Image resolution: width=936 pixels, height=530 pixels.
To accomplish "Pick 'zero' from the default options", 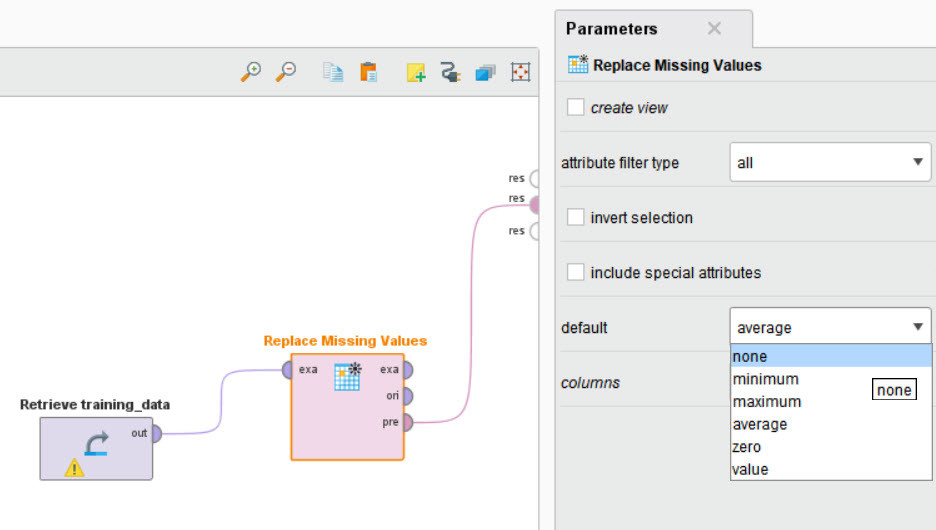I will tap(747, 447).
